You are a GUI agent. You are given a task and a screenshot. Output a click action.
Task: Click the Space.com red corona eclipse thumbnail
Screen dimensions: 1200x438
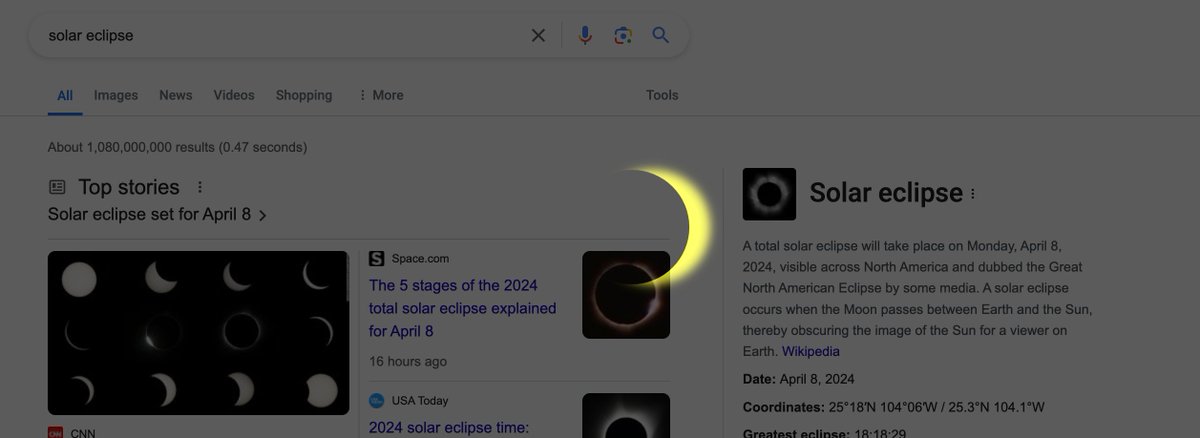click(x=626, y=295)
